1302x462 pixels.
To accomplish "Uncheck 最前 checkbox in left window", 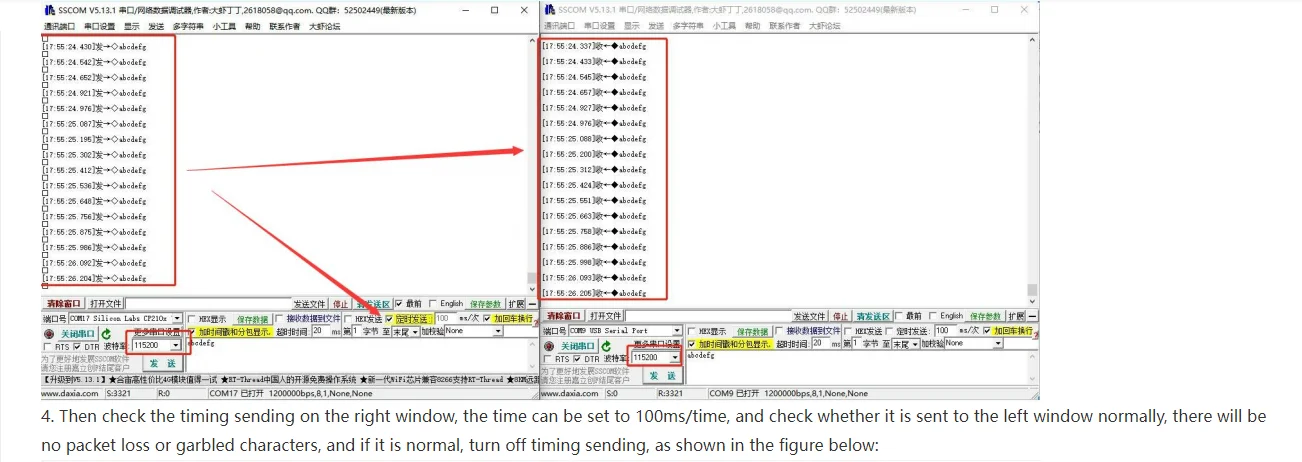I will 399,304.
